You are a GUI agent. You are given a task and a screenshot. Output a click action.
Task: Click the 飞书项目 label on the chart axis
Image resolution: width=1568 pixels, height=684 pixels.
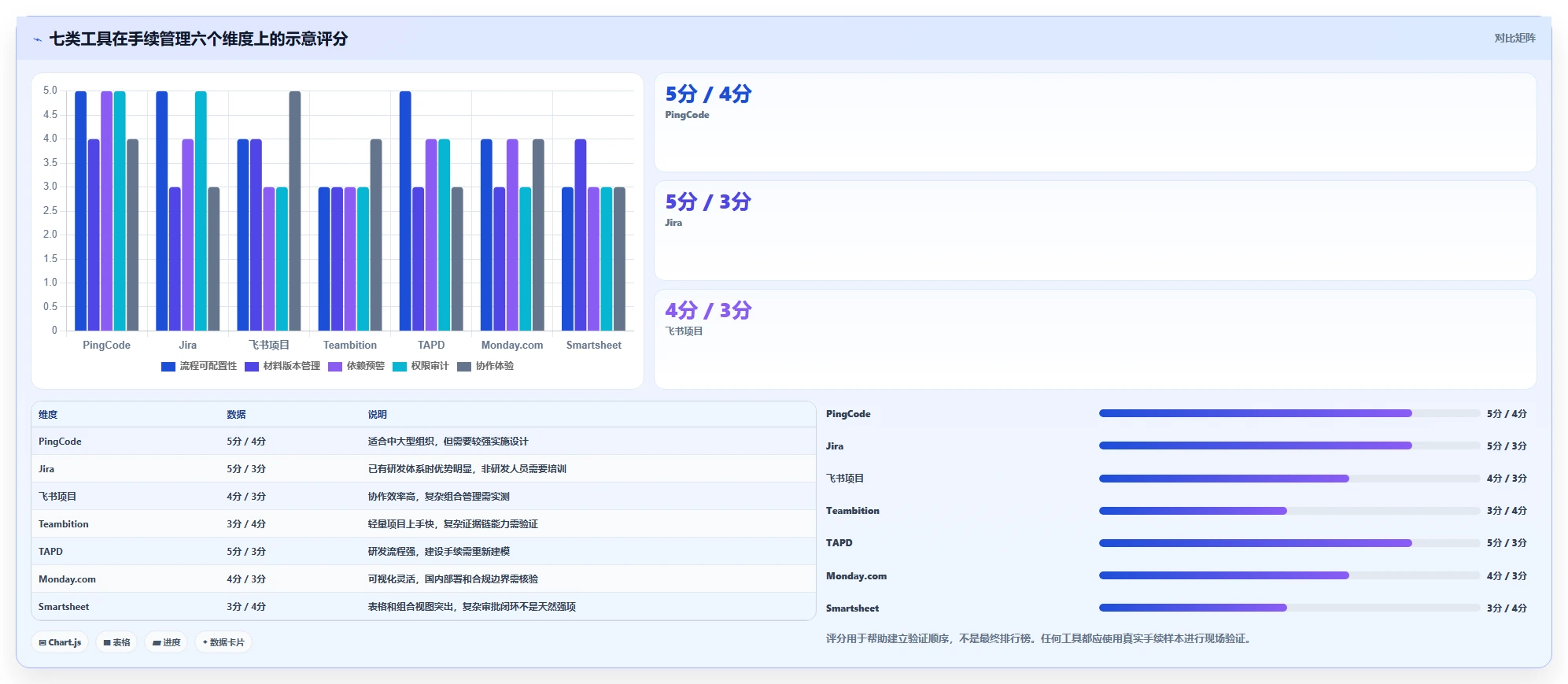coord(269,346)
